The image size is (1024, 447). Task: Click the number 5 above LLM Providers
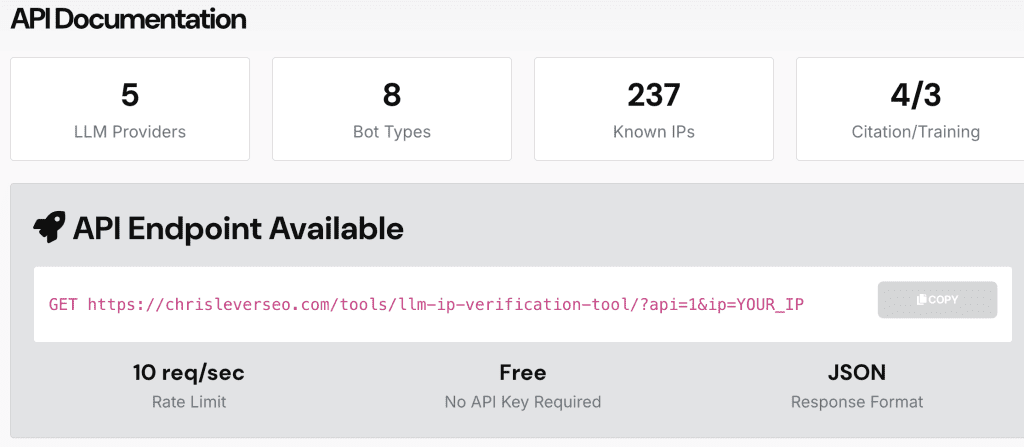[130, 95]
